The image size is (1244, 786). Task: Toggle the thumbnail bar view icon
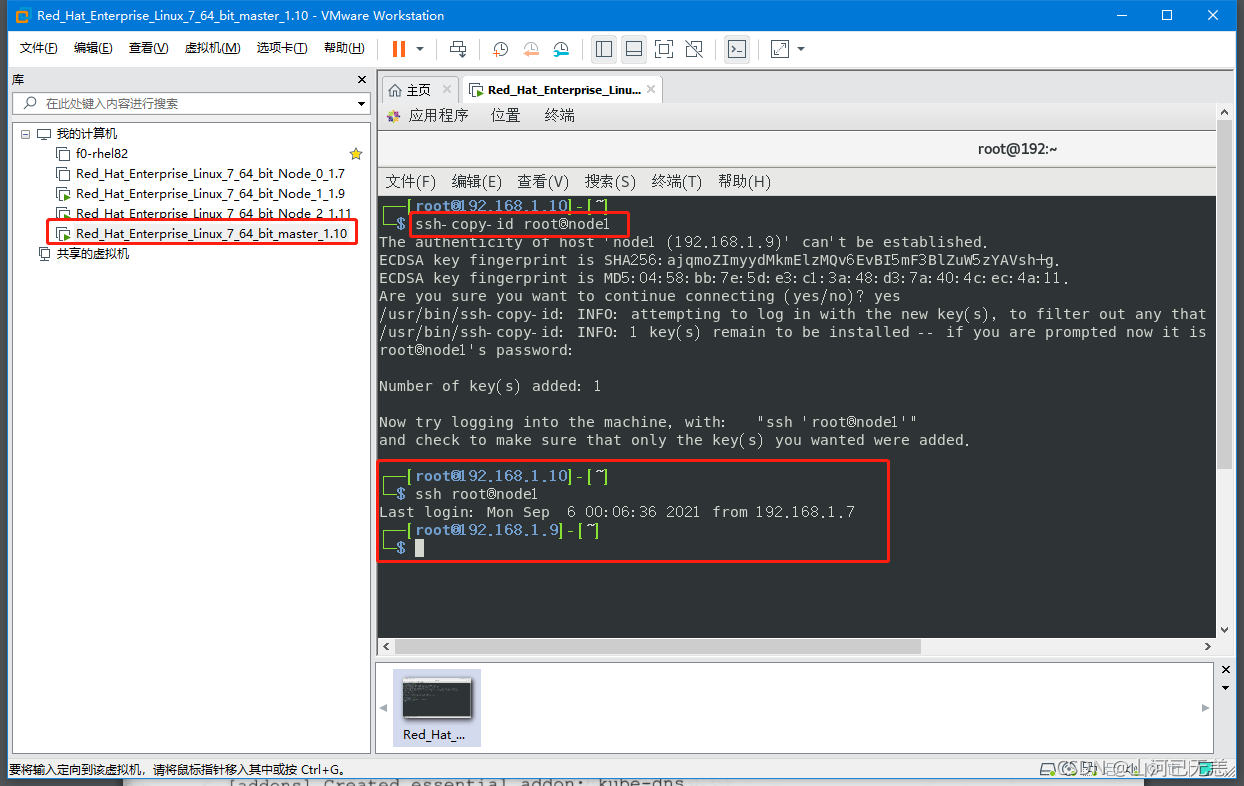[633, 49]
